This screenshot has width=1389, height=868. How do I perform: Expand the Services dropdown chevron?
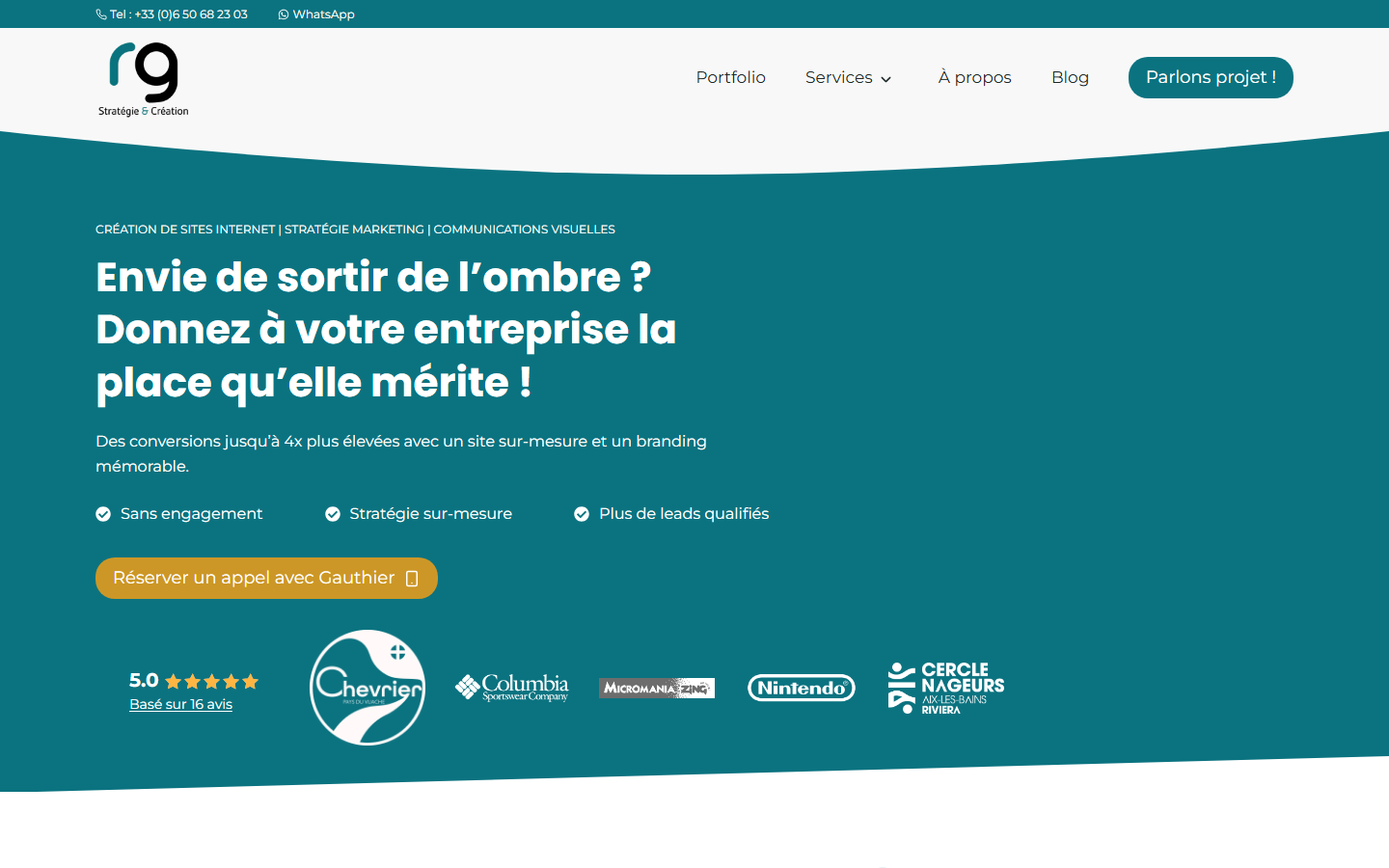(886, 79)
